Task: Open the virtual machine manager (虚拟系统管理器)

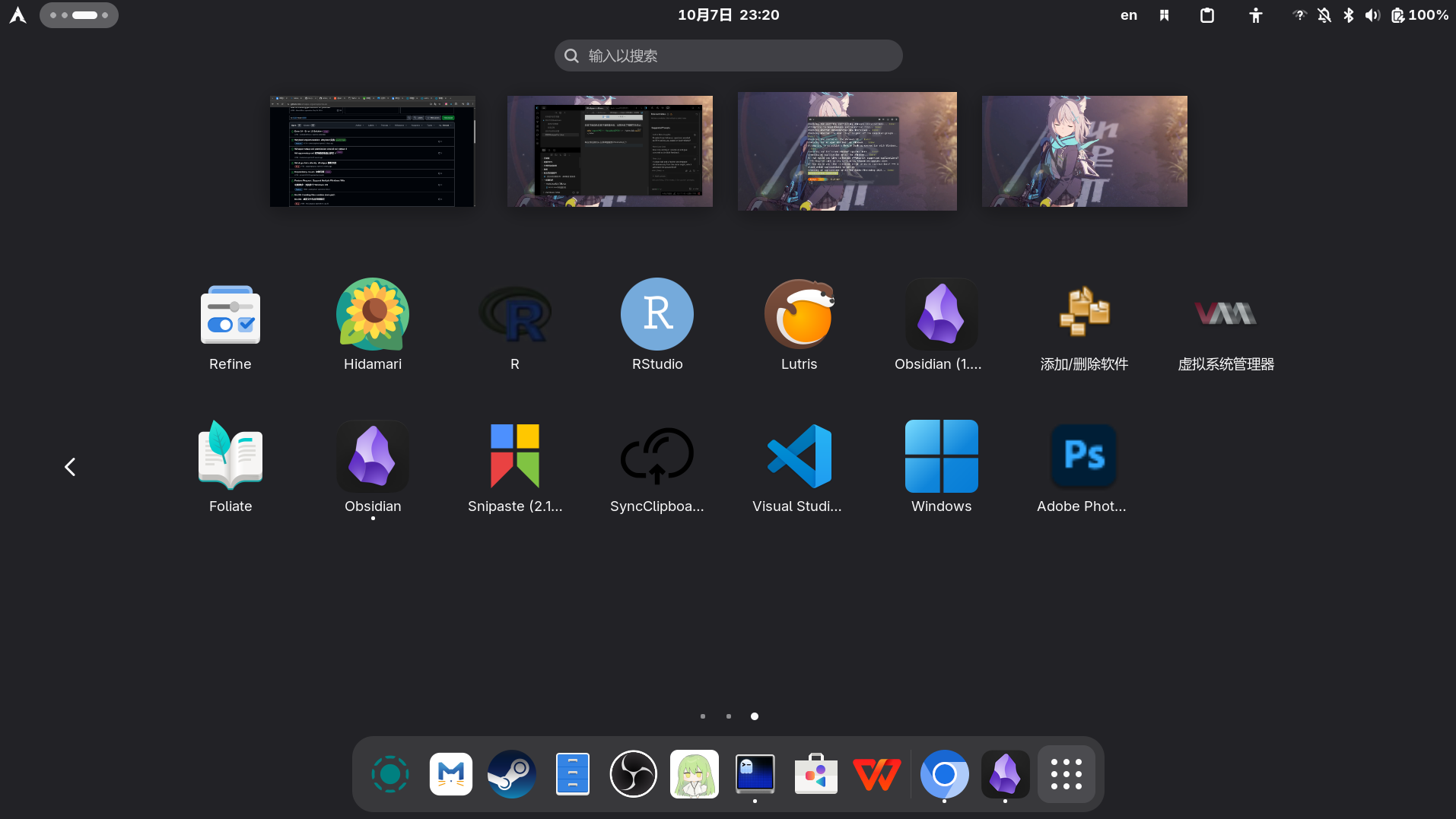Action: click(1226, 314)
